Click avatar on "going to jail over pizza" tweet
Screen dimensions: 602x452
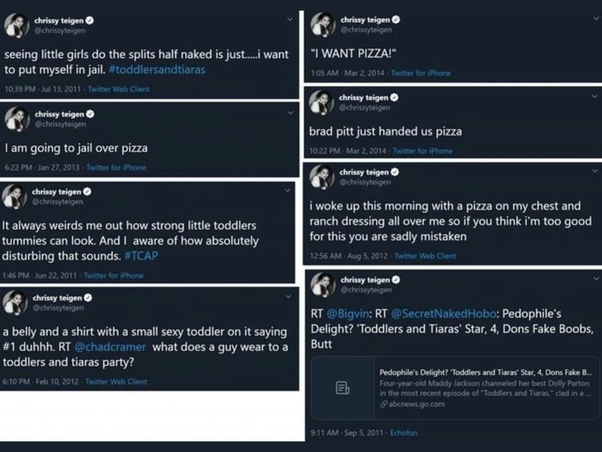pyautogui.click(x=16, y=119)
